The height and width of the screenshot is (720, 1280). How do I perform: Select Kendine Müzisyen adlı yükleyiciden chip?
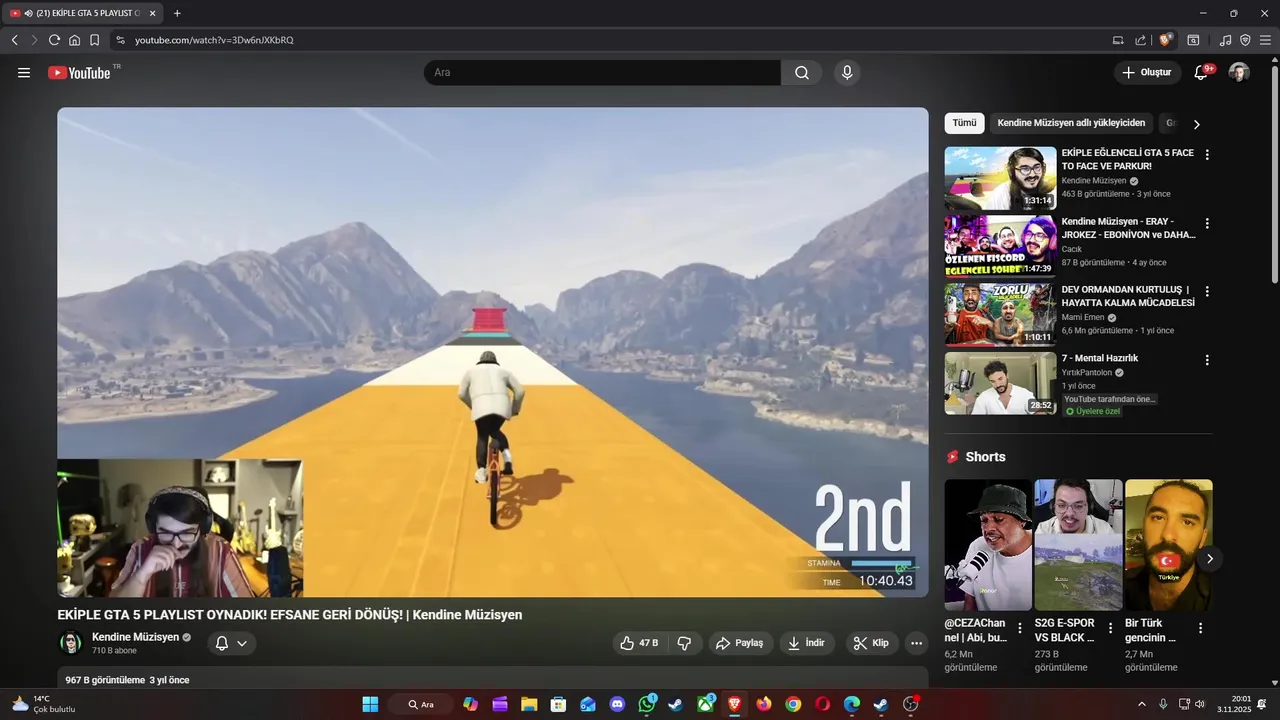click(x=1071, y=123)
